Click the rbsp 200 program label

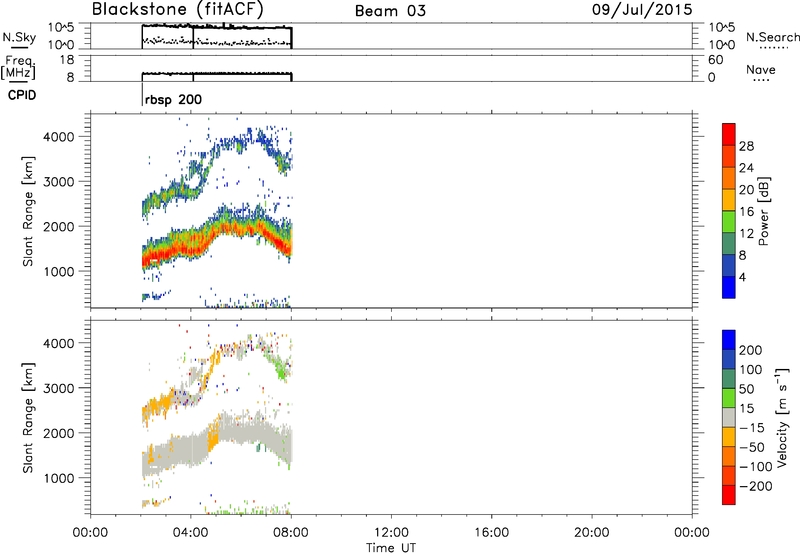(173, 99)
